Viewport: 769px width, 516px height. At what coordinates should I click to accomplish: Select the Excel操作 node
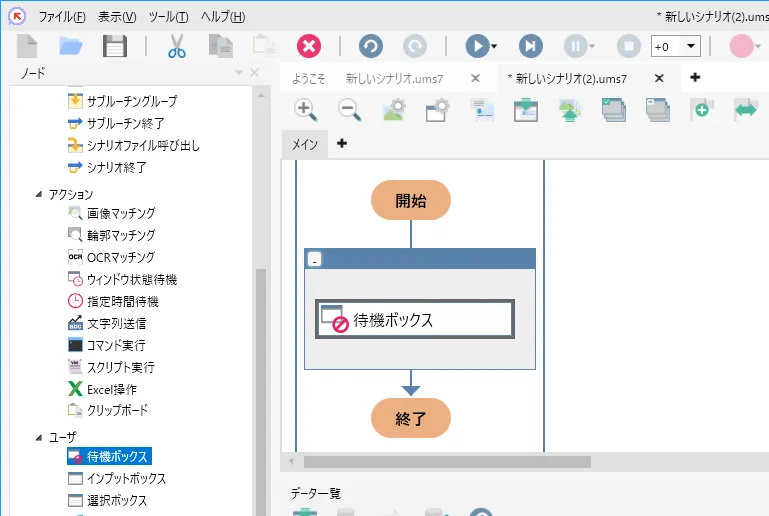[111, 389]
